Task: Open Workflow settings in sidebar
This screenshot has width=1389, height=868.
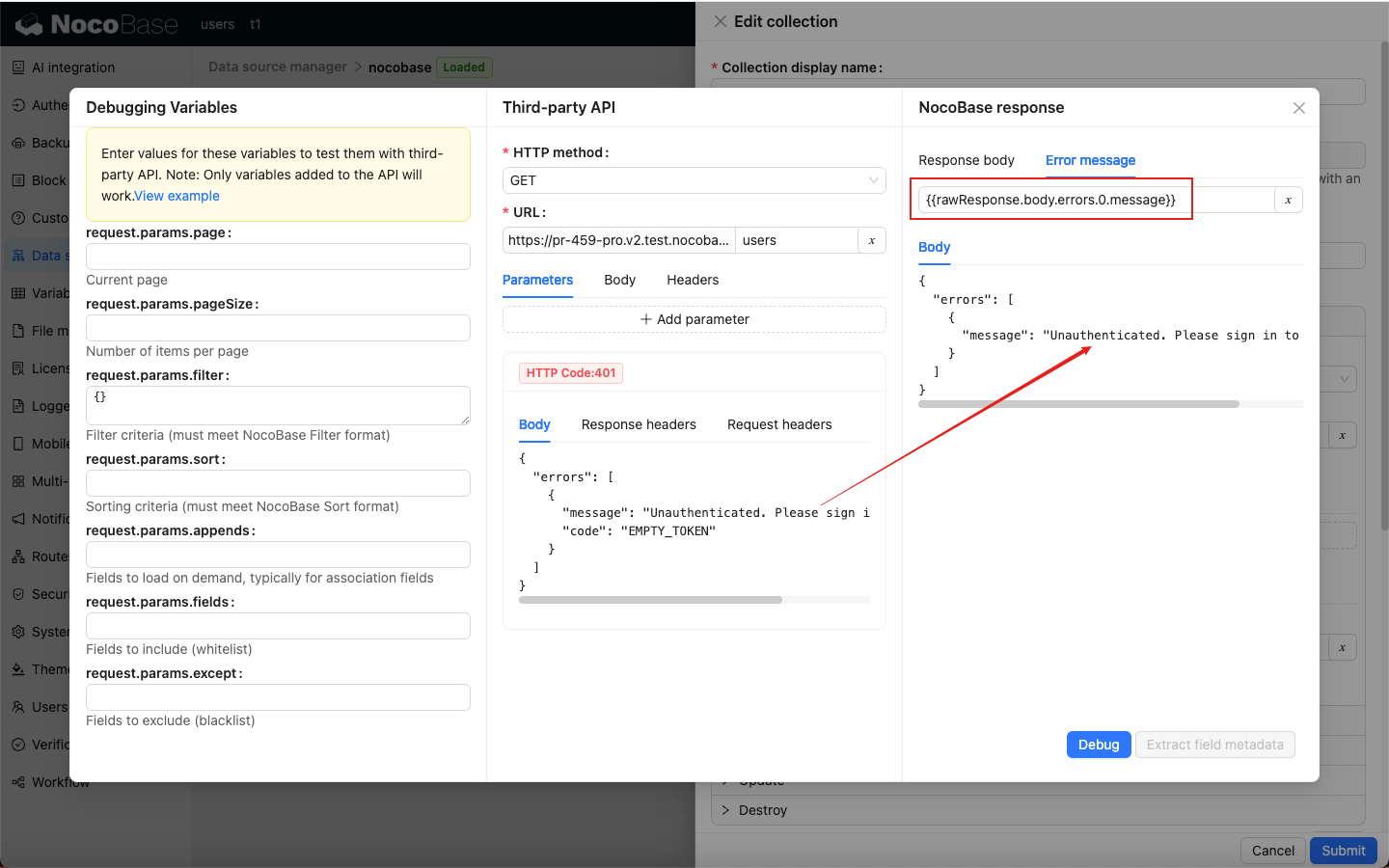Action: click(60, 782)
